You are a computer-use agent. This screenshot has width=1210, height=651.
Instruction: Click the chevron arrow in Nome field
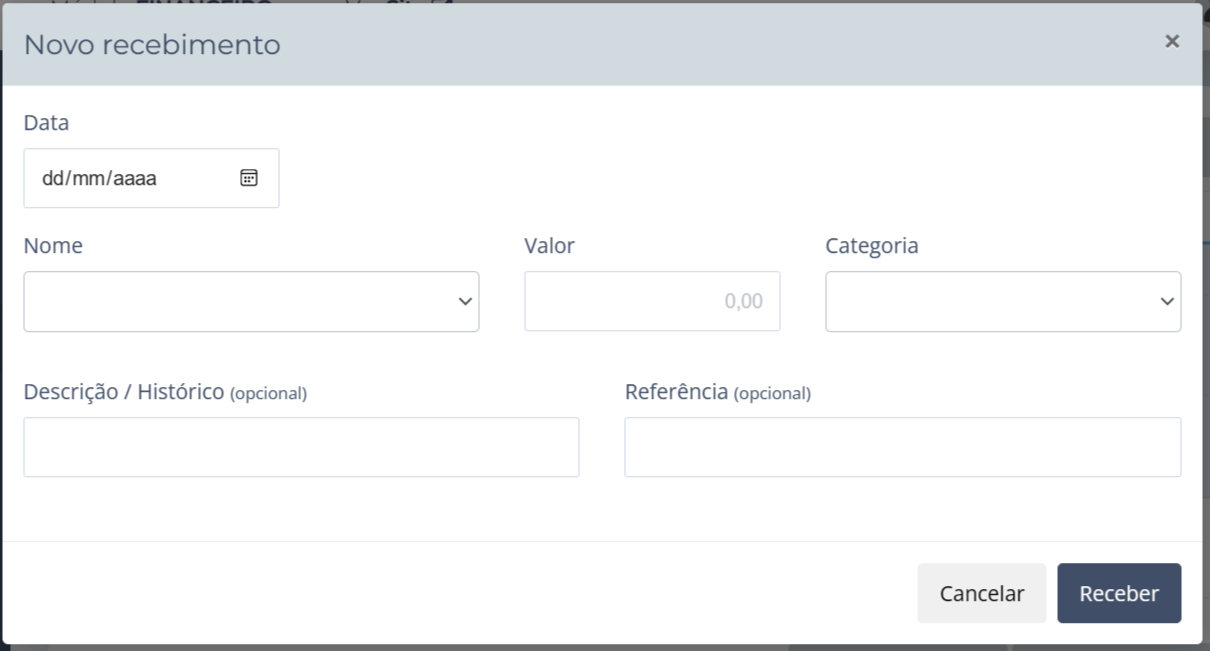tap(465, 301)
